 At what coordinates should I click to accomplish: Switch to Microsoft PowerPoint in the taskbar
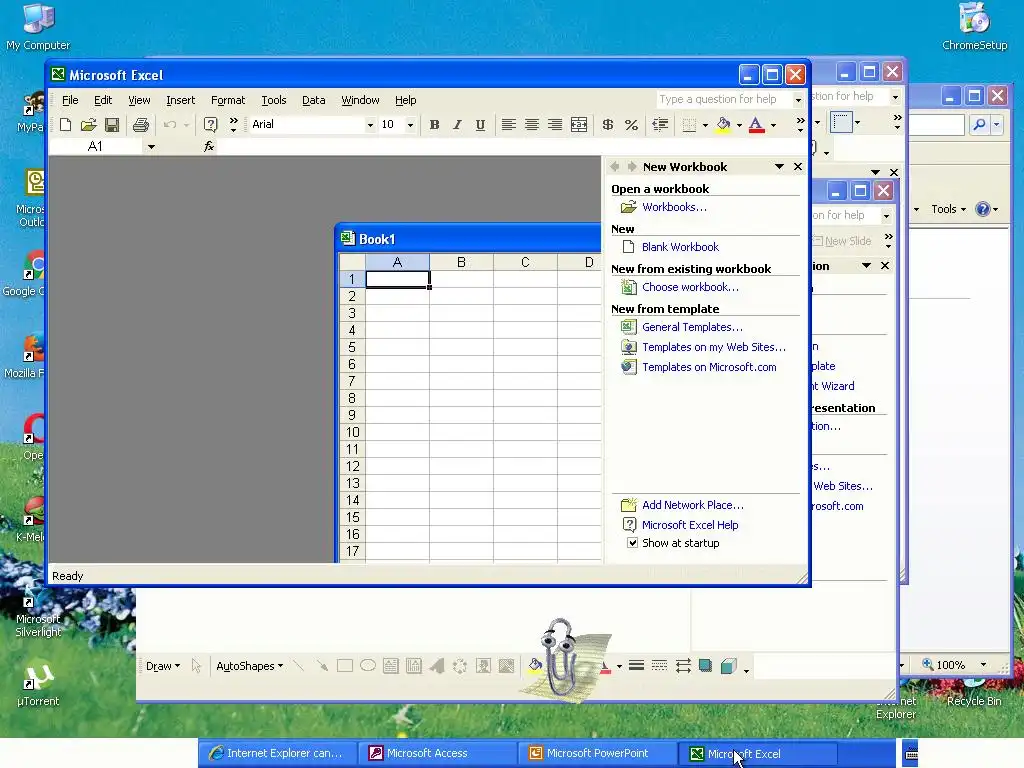[x=598, y=753]
